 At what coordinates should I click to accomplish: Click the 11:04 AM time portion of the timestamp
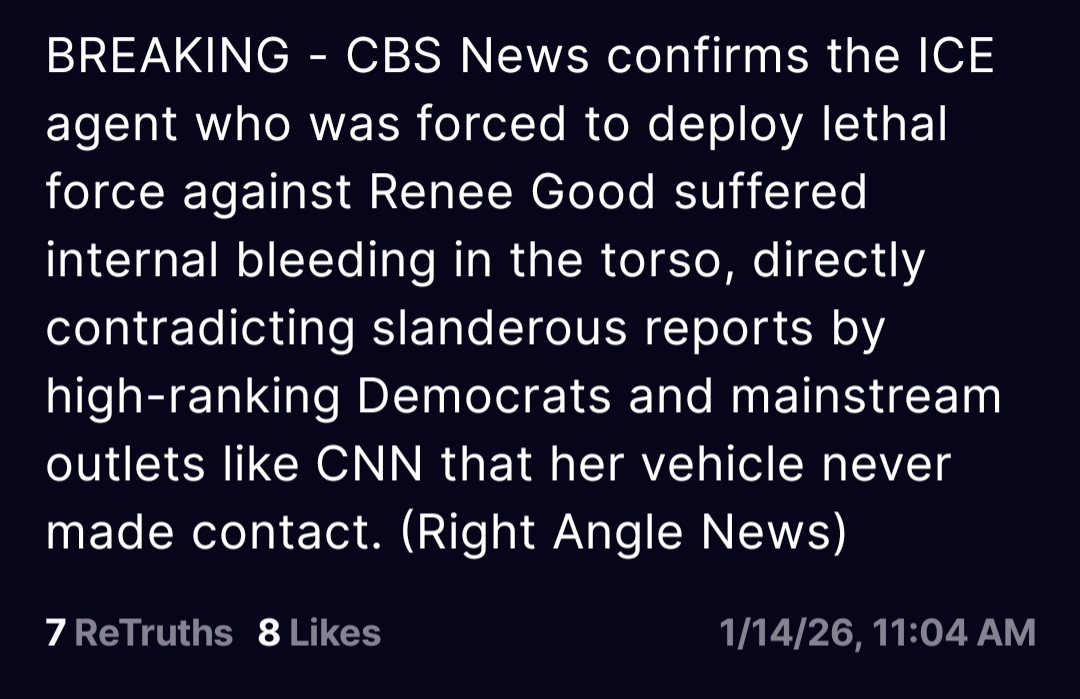click(x=954, y=633)
